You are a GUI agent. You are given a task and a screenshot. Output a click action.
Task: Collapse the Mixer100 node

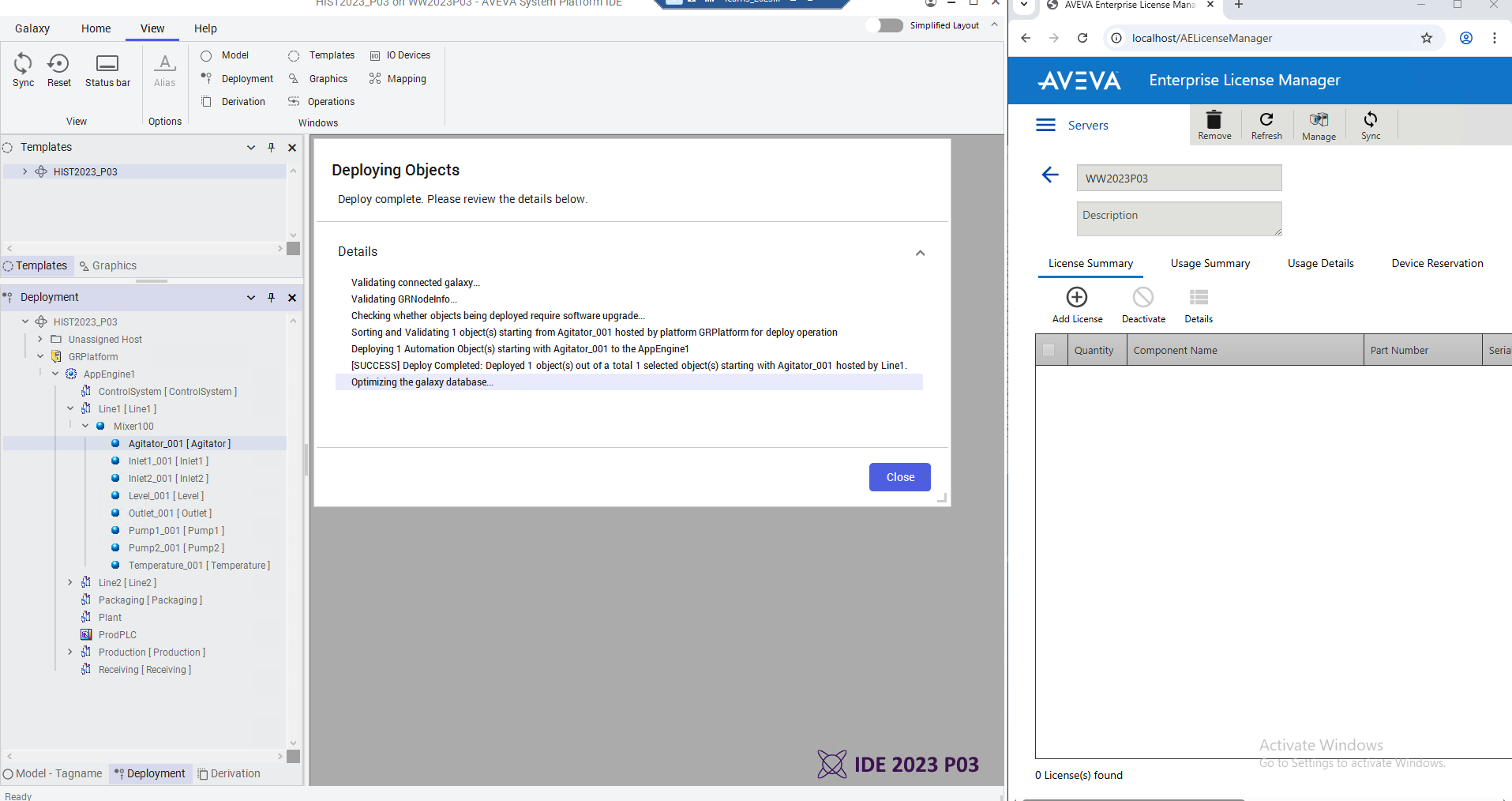pyautogui.click(x=85, y=426)
